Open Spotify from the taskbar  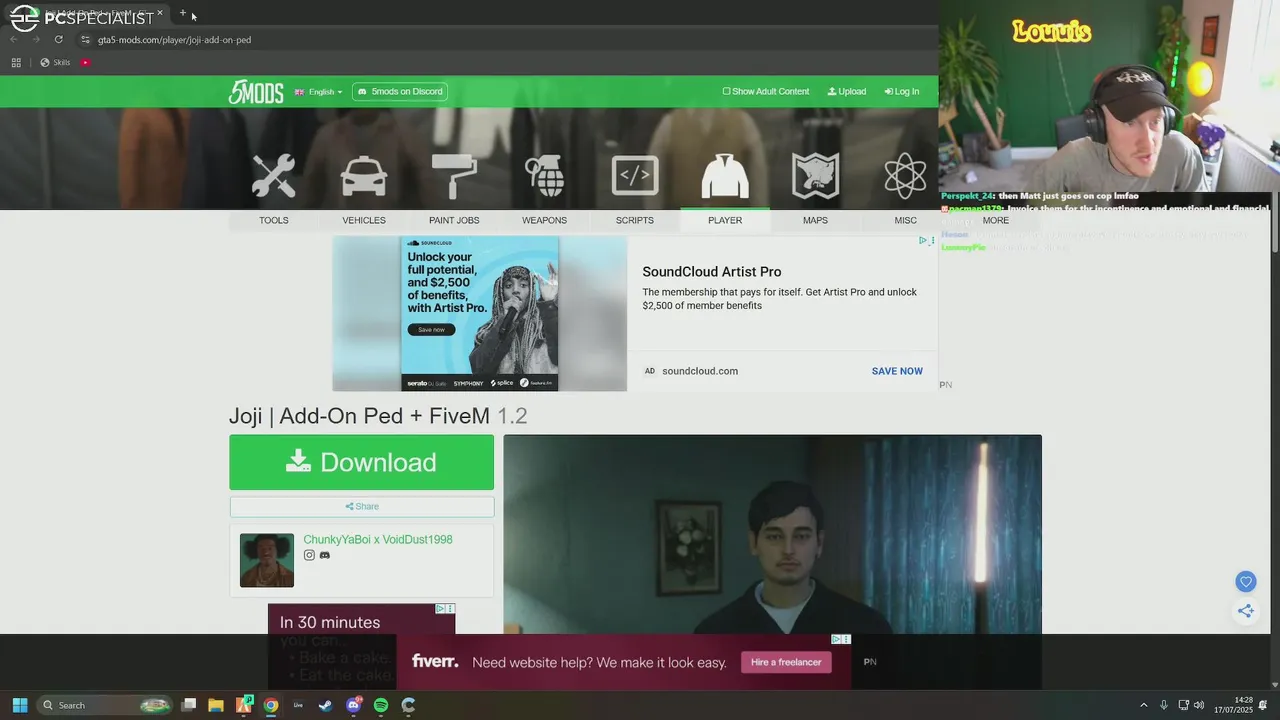381,705
